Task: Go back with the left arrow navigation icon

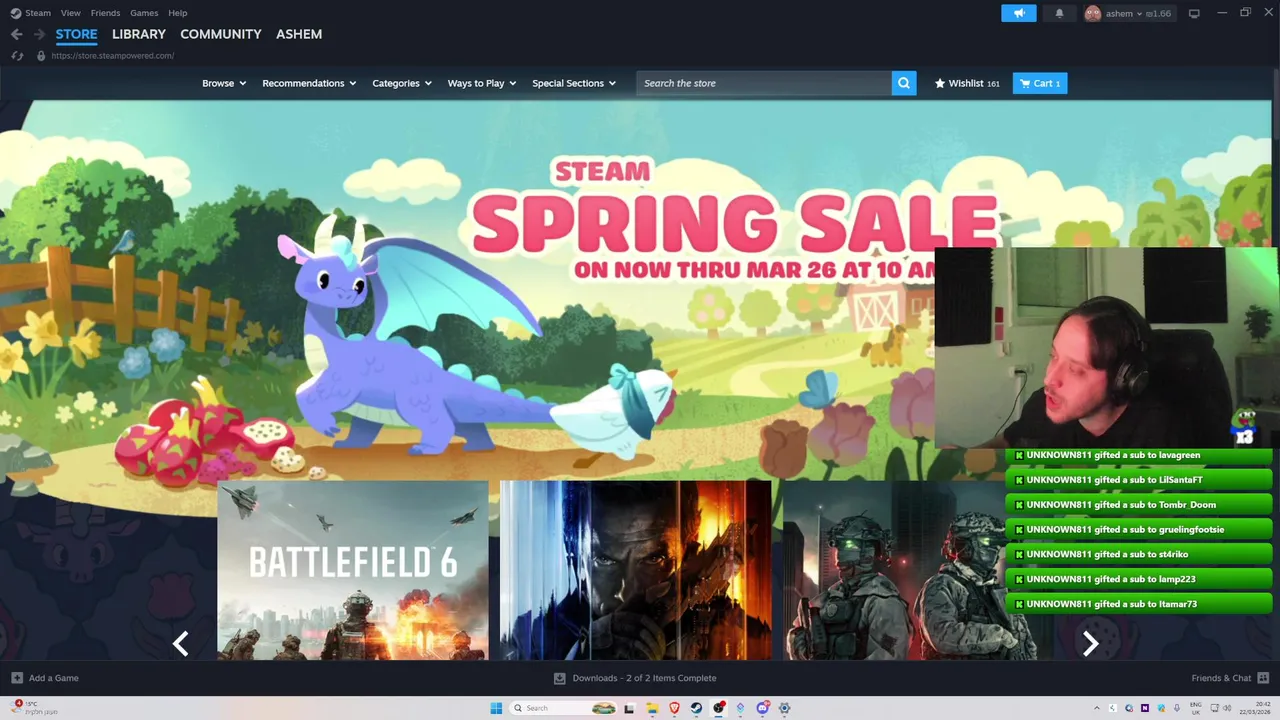Action: (16, 34)
